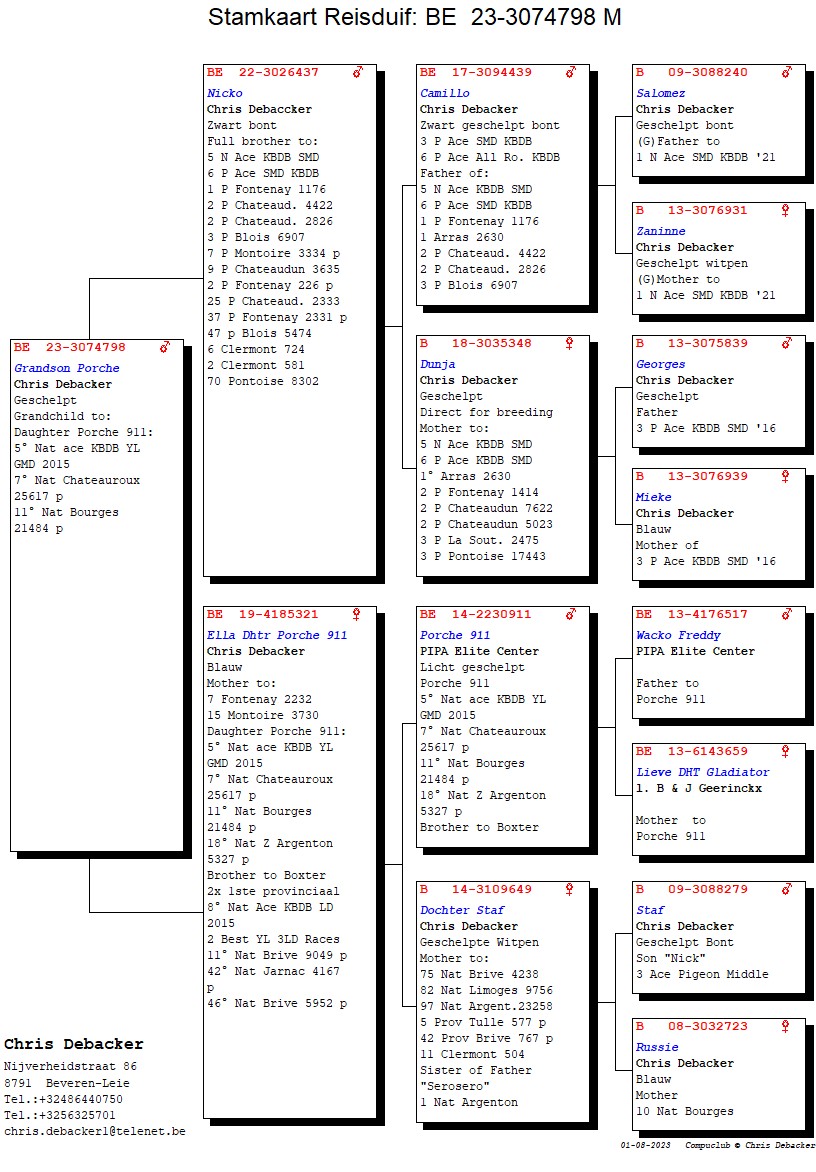The image size is (816, 1172).
Task: Click the female symbol on Dochter Staf's card
Action: click(x=570, y=889)
